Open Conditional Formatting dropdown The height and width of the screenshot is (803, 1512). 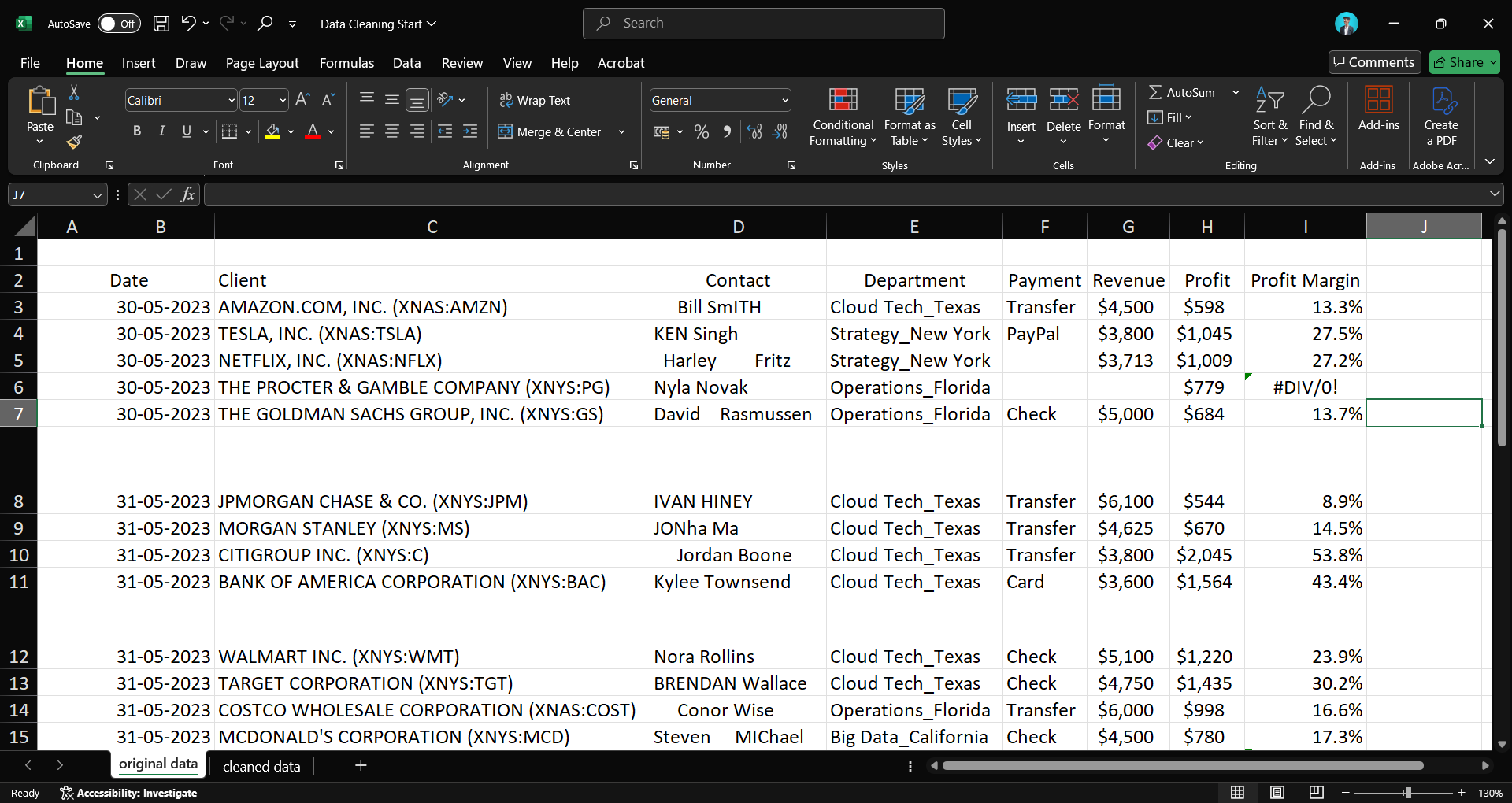[843, 117]
